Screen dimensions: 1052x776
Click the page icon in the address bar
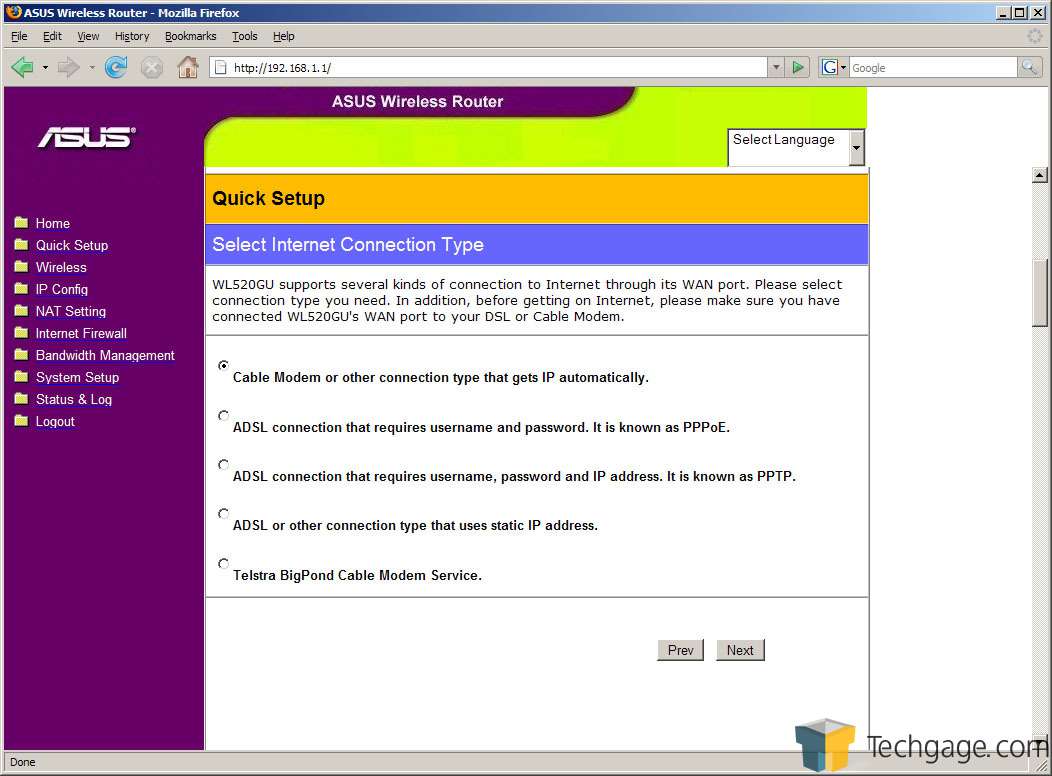coord(220,67)
